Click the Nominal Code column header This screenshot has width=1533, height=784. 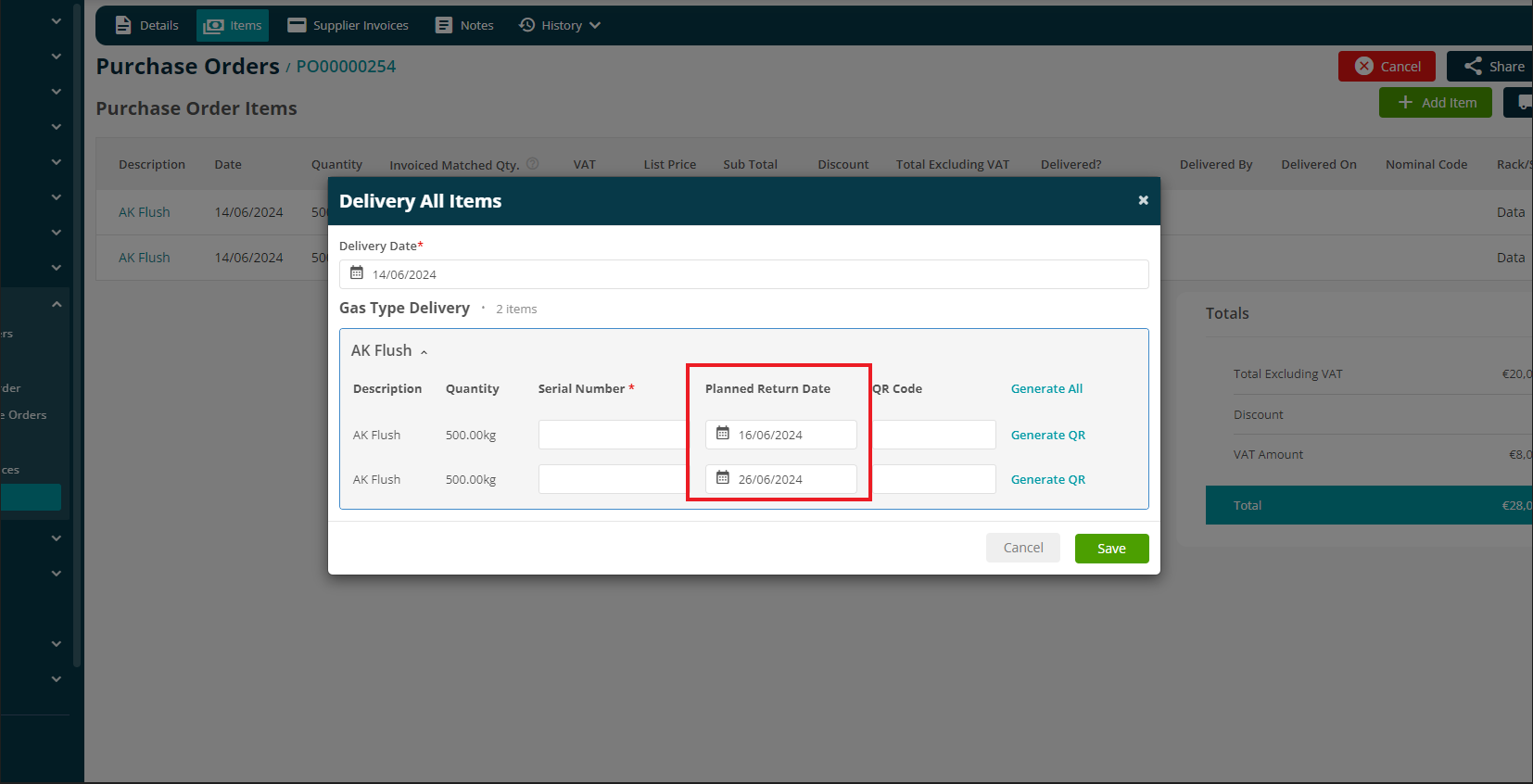pyautogui.click(x=1426, y=164)
